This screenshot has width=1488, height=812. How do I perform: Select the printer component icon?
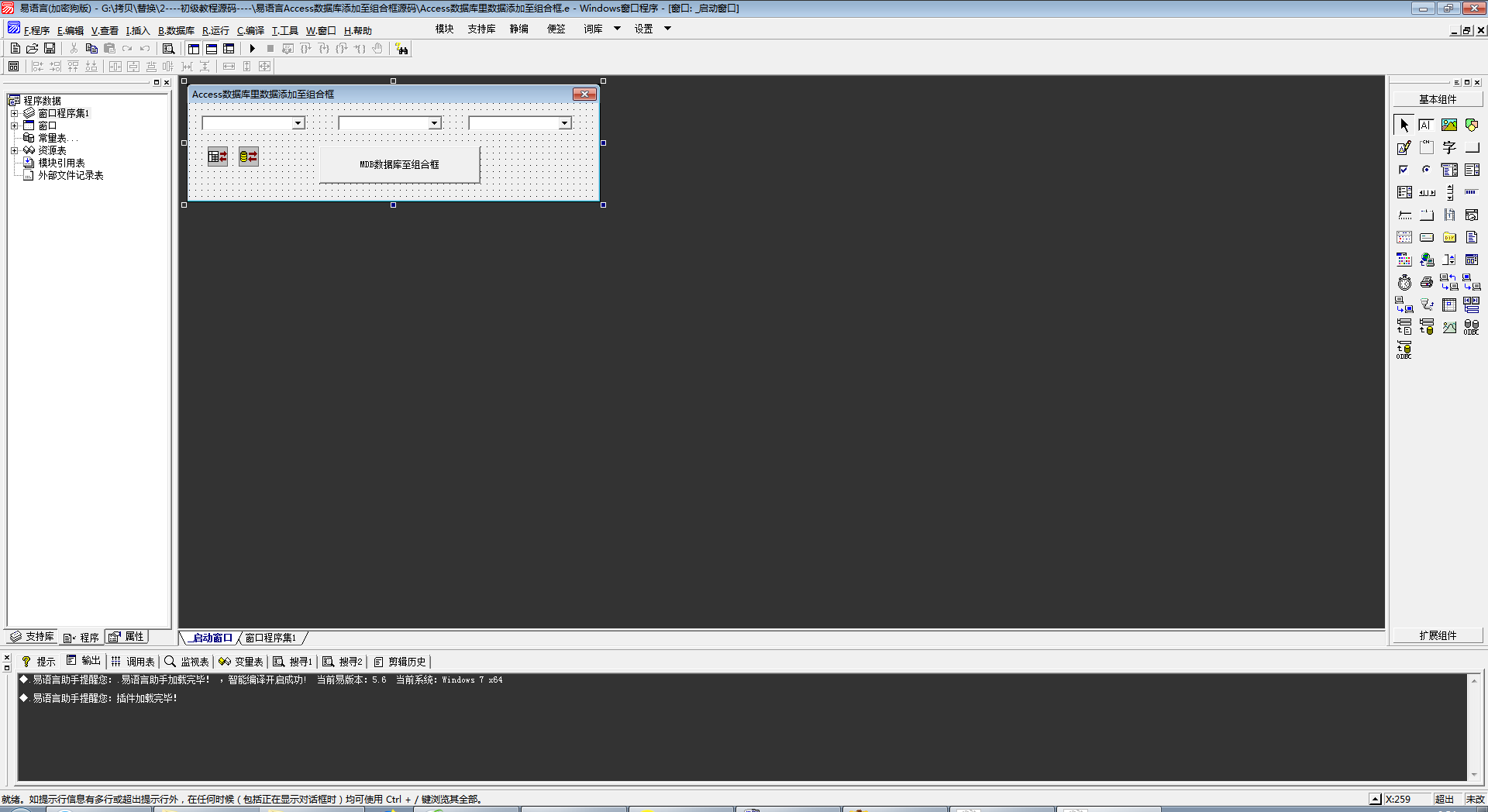point(1427,282)
